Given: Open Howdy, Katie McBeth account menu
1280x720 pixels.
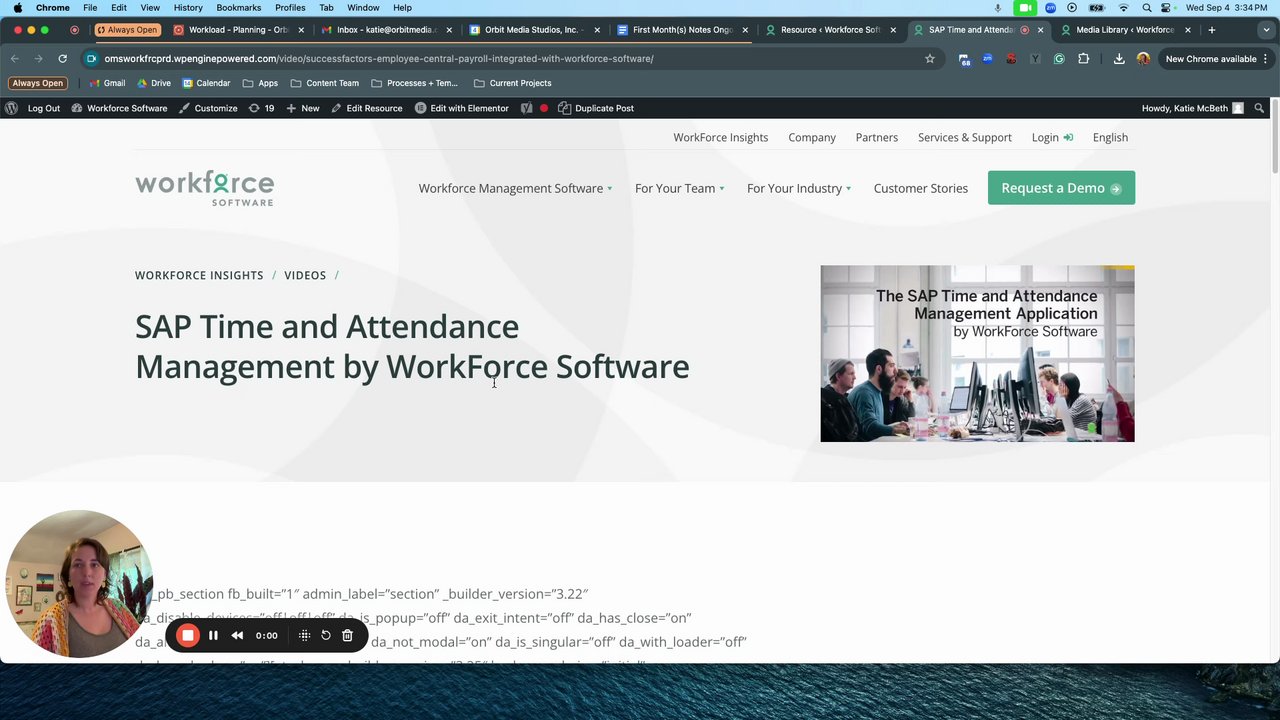Looking at the screenshot, I should coord(1193,108).
